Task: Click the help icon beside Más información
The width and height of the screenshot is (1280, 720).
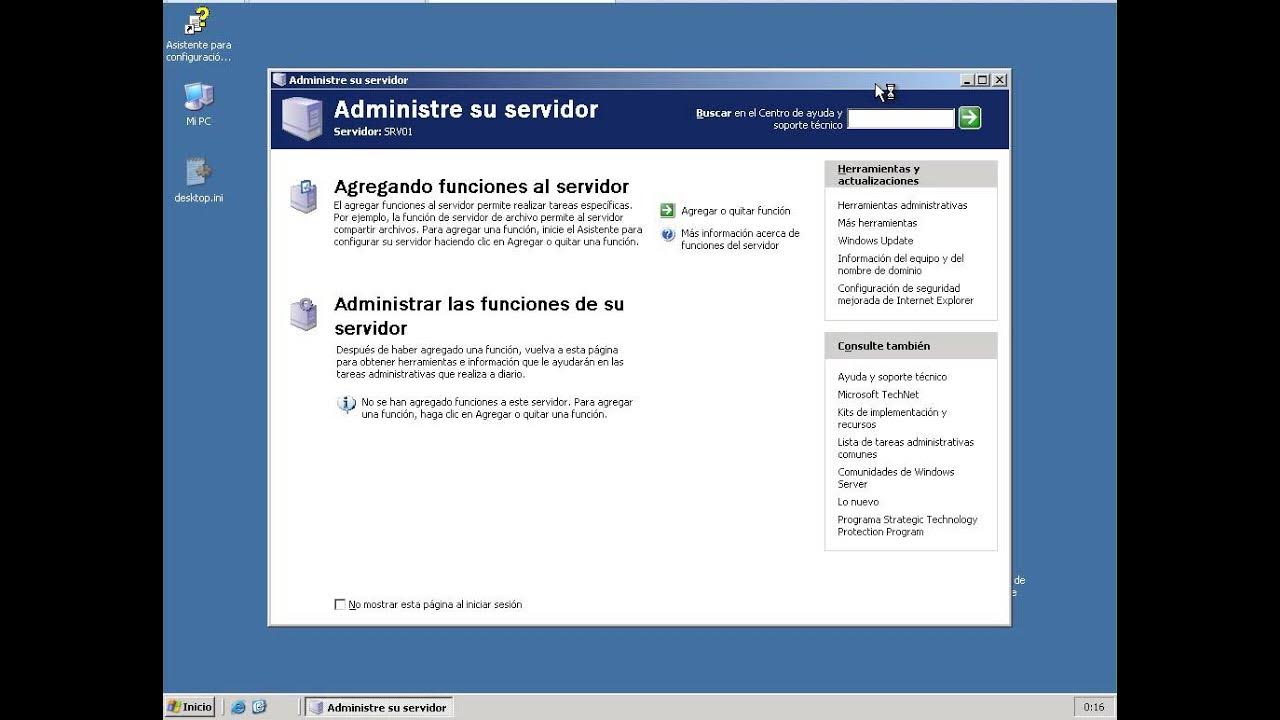Action: (667, 234)
